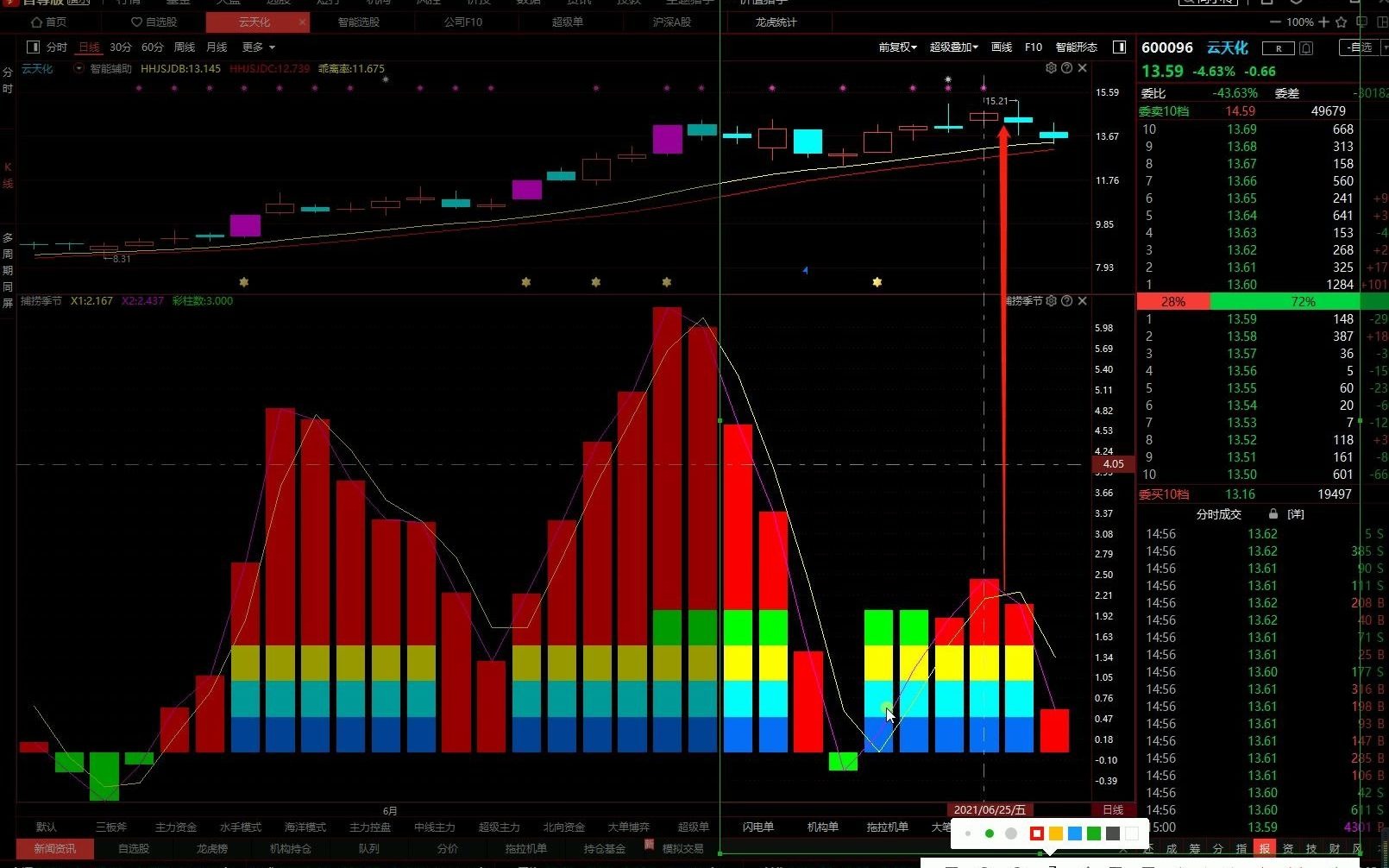The height and width of the screenshot is (868, 1389).
Task: Close the 云天化 tab
Action: click(x=302, y=22)
